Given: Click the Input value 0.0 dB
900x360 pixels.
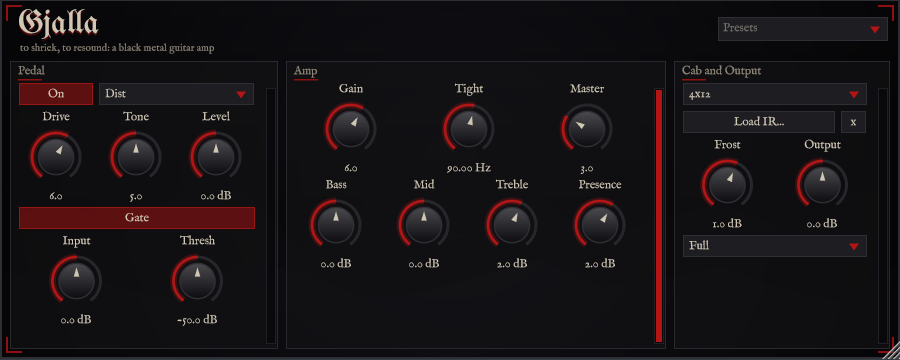Looking at the screenshot, I should (76, 320).
